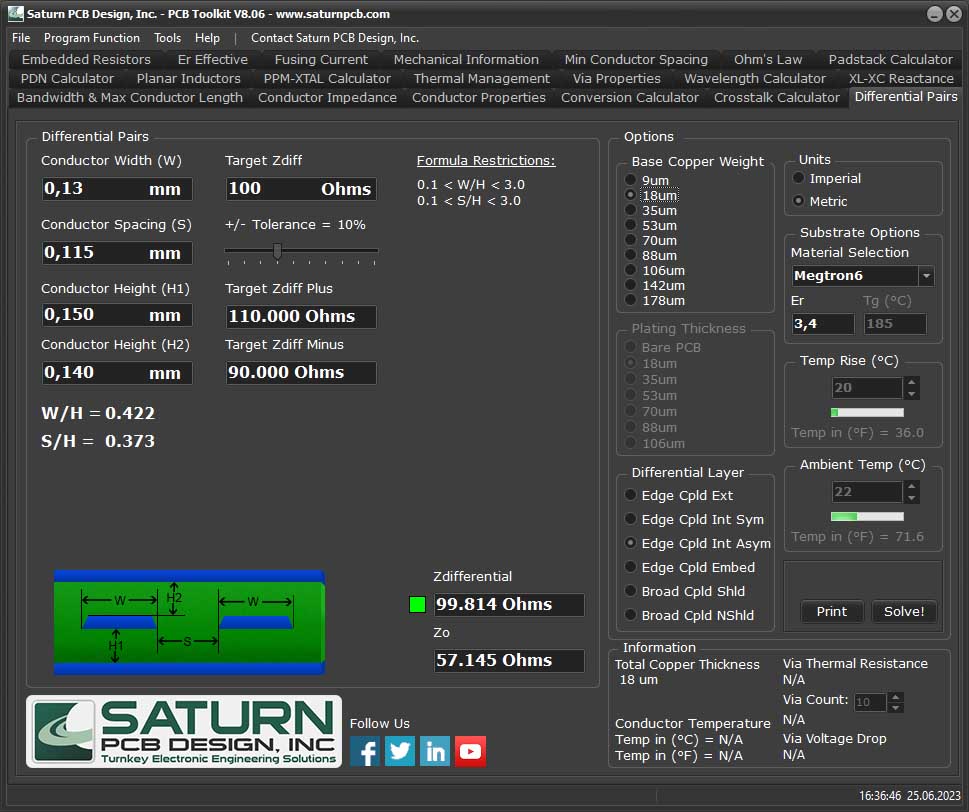Click the Conductor Width input field
This screenshot has height=812, width=969.
[x=116, y=189]
